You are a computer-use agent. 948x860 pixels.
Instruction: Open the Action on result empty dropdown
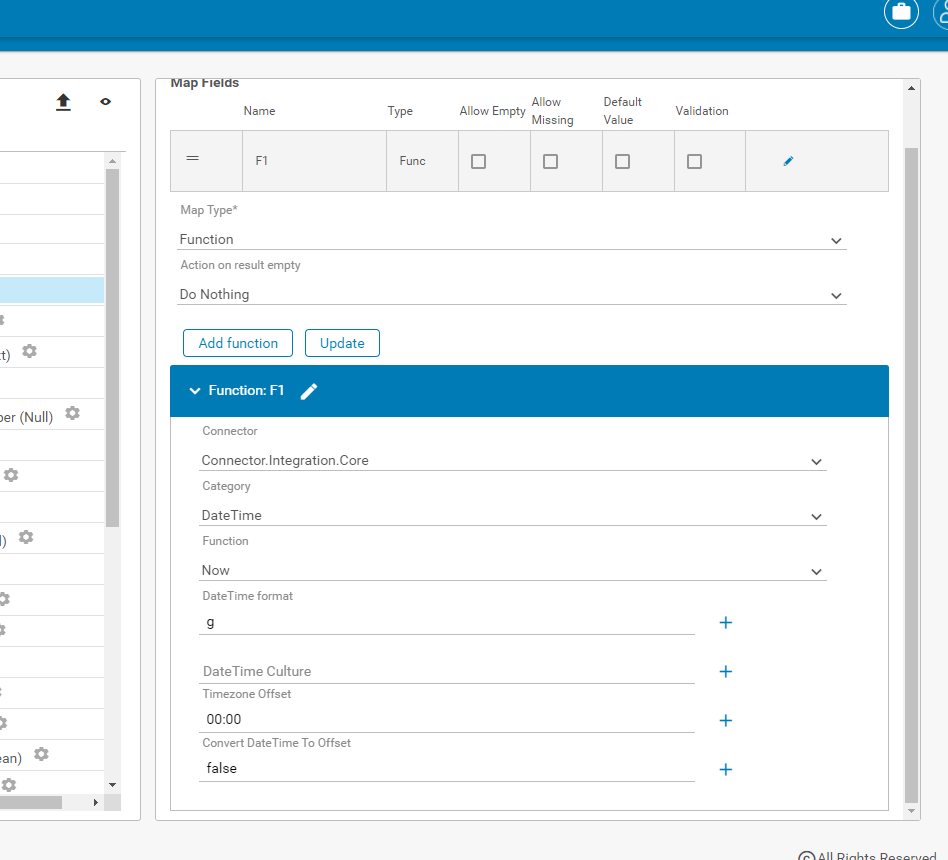[x=511, y=295]
